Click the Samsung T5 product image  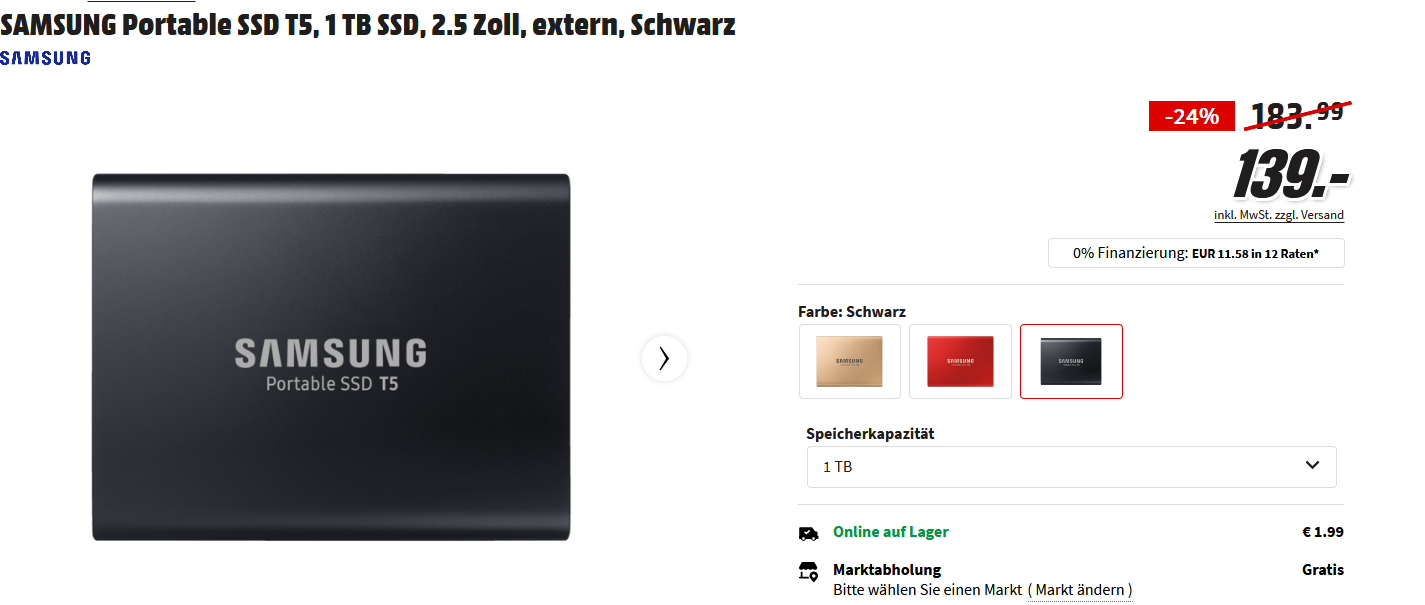pos(331,357)
